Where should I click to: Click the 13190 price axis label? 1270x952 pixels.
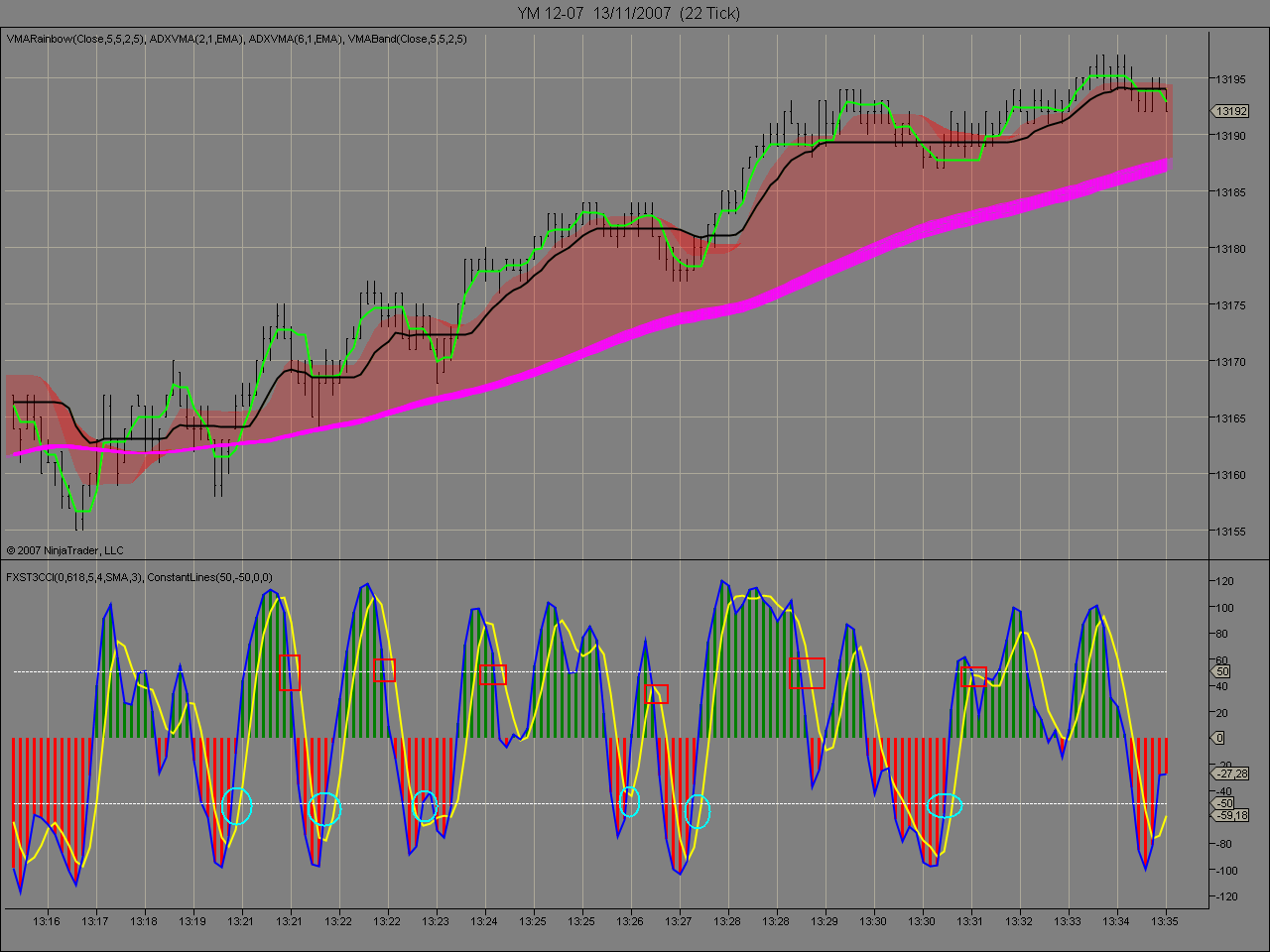(x=1230, y=135)
